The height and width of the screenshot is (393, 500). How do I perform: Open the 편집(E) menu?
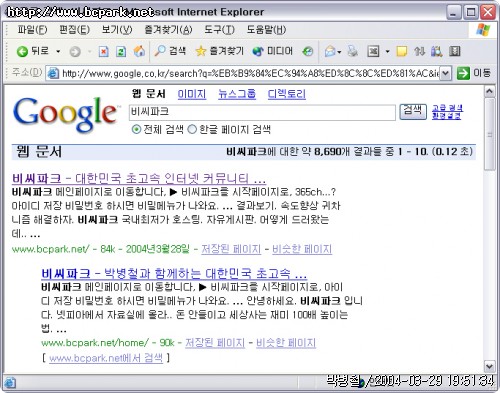[74, 30]
